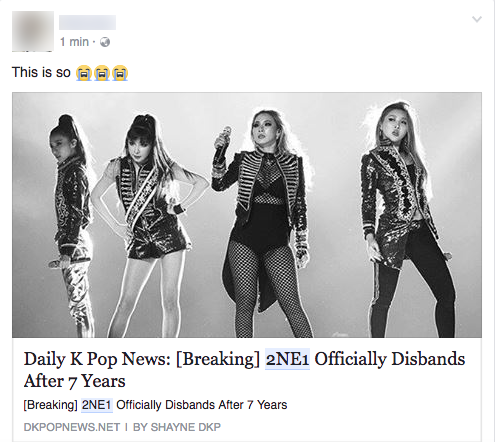Open the post options chevron menu
Image resolution: width=495 pixels, height=442 pixels.
(x=477, y=19)
